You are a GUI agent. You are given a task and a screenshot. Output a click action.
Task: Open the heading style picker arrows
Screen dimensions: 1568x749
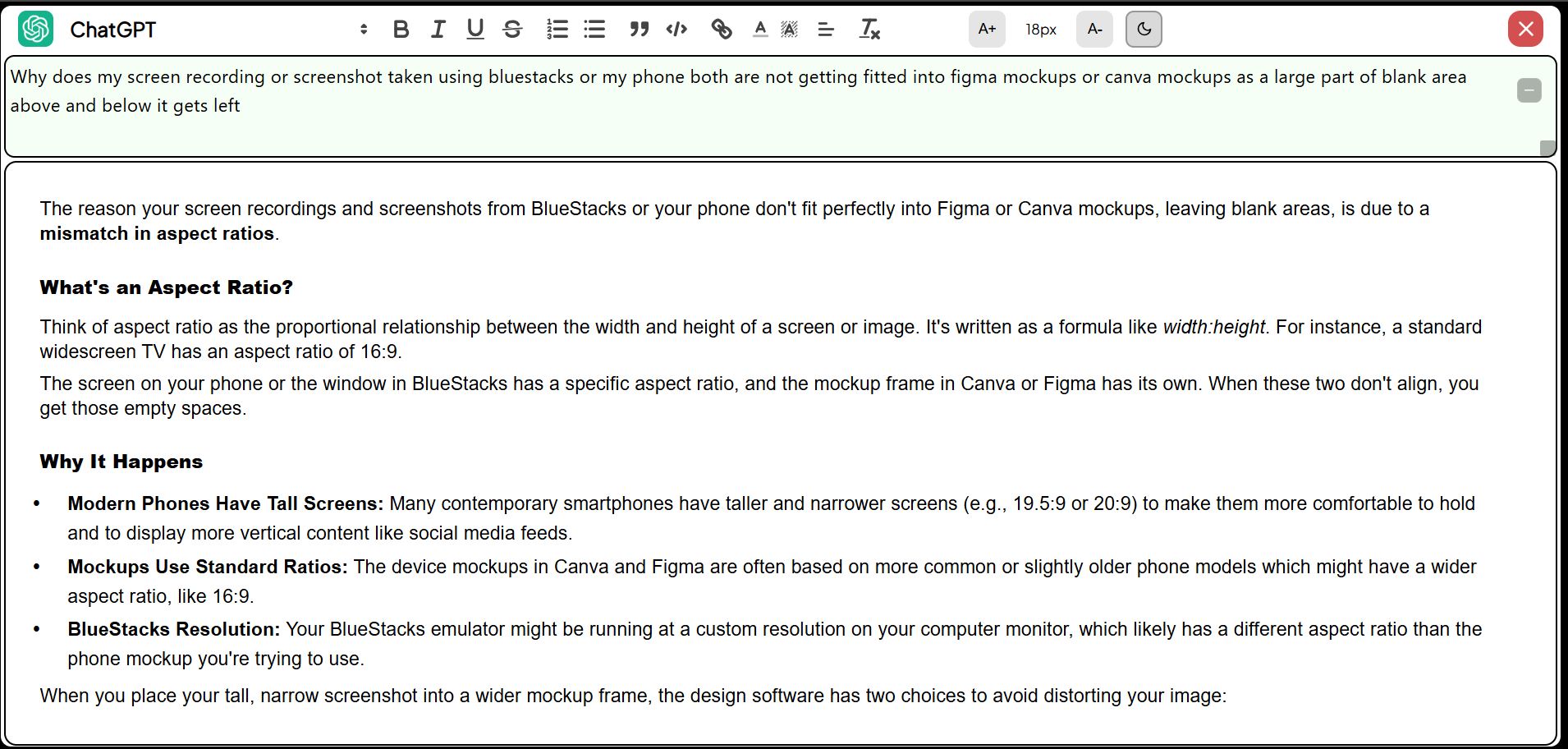364,30
